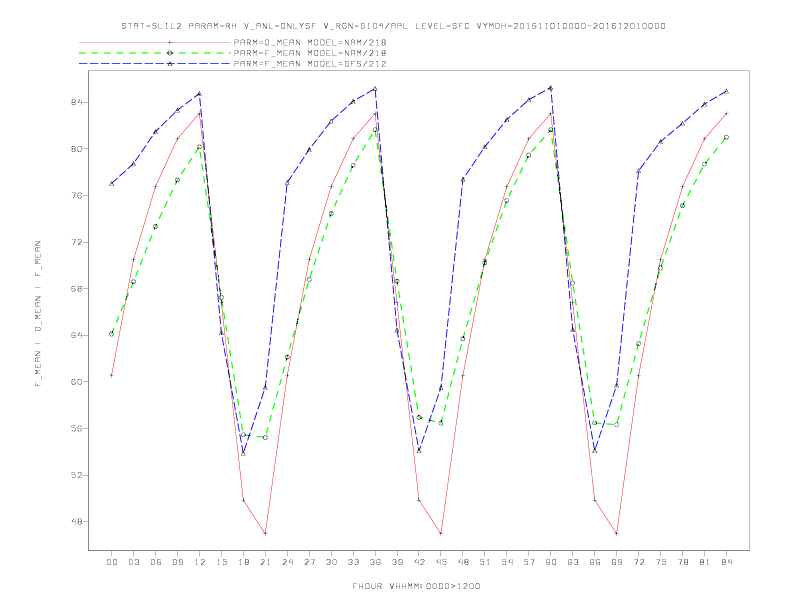Click y-axis tick label 80
This screenshot has height=612, width=792.
coord(76,149)
